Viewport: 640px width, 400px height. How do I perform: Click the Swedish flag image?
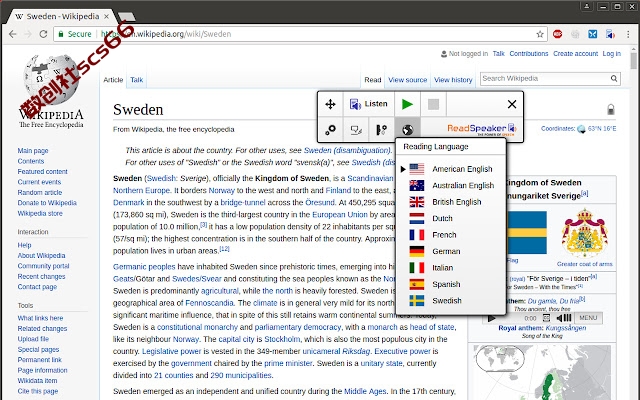pos(527,233)
